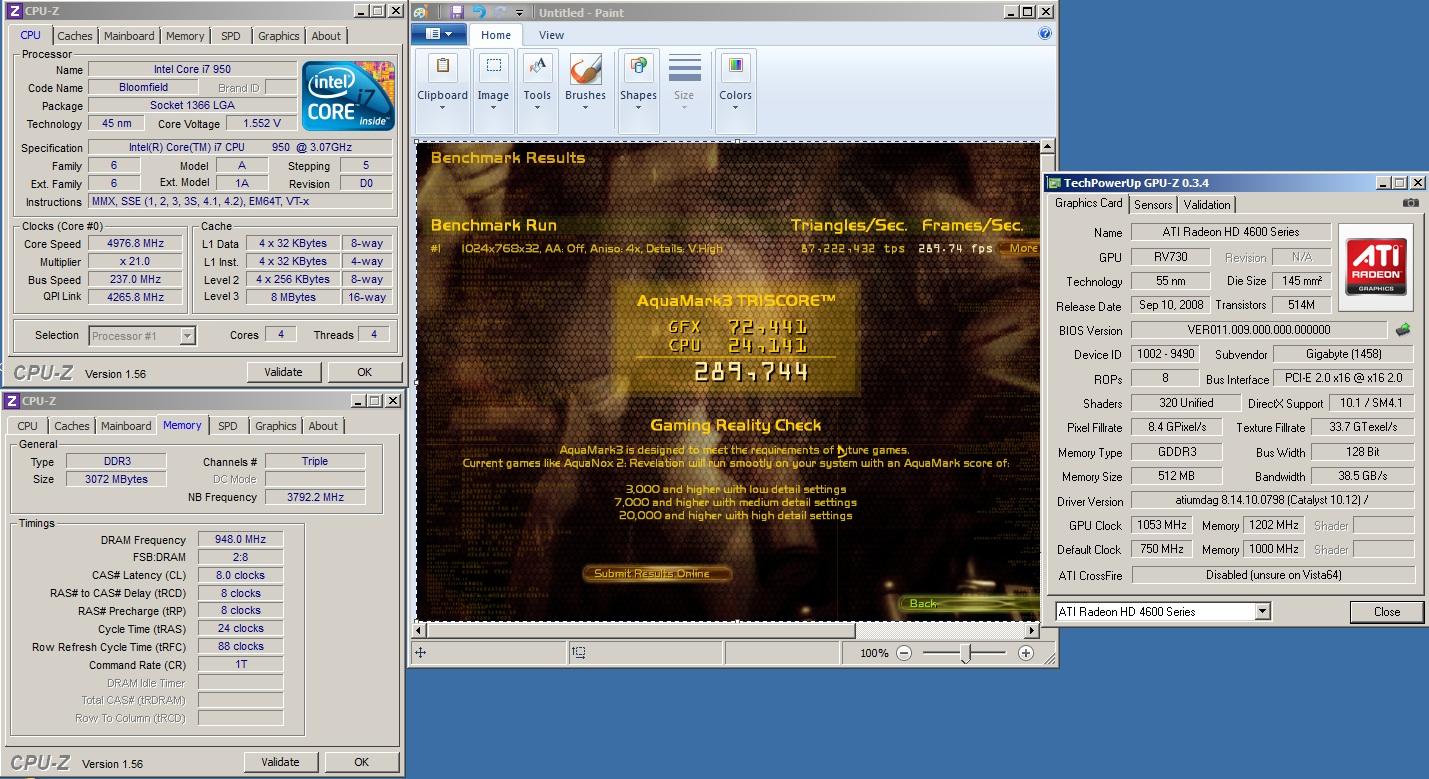Image resolution: width=1429 pixels, height=779 pixels.
Task: Expand the Brushes dropdown arrow
Action: point(585,108)
